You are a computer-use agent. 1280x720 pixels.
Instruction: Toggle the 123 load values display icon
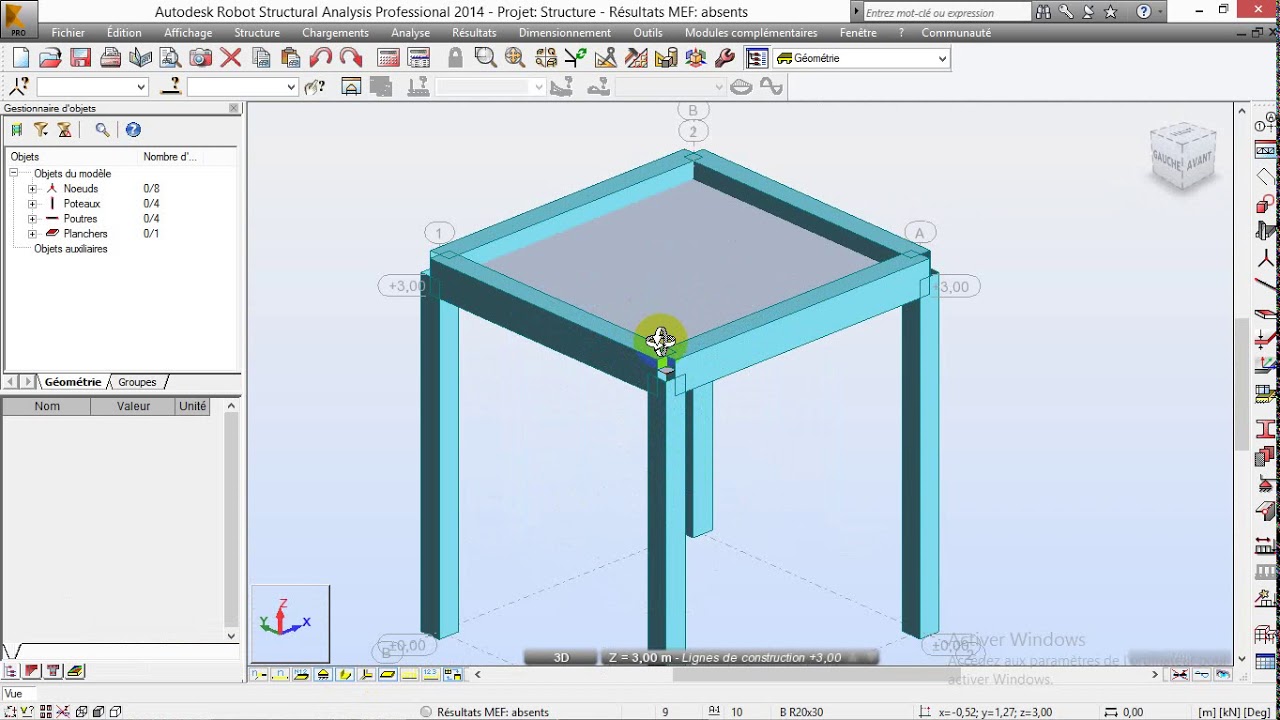pyautogui.click(x=430, y=675)
